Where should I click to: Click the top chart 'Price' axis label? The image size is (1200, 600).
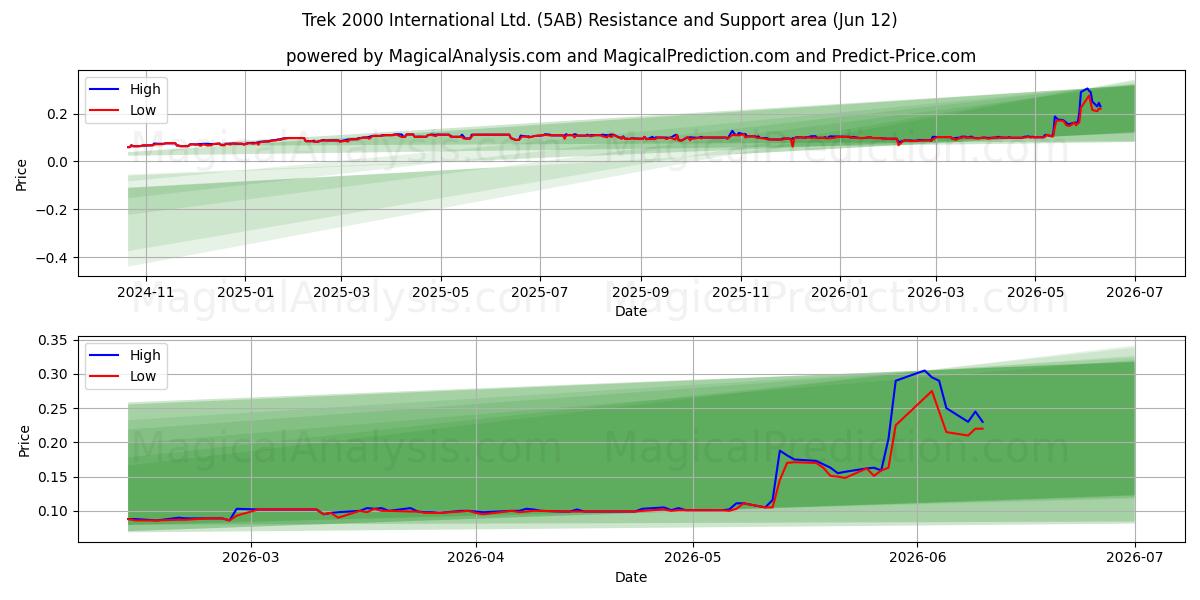tap(23, 173)
